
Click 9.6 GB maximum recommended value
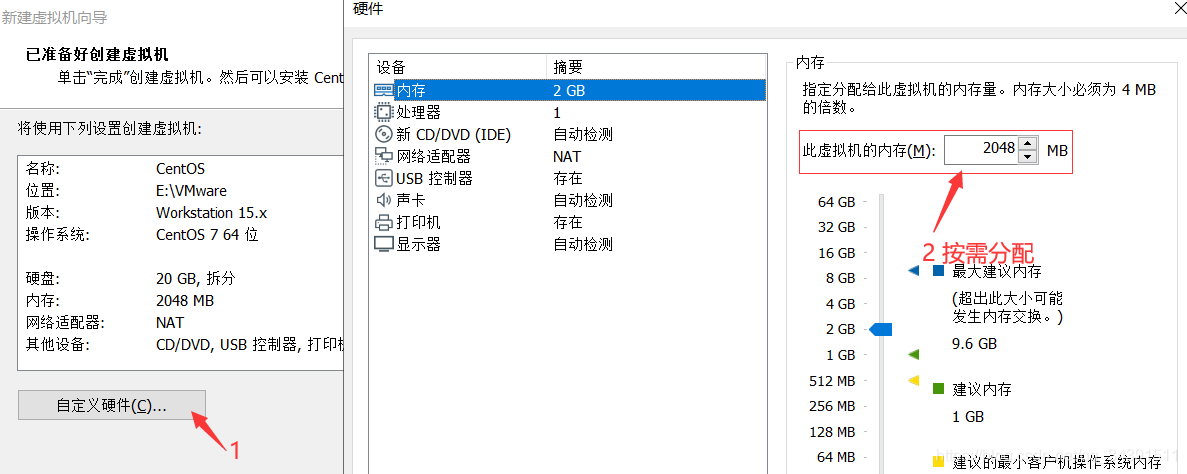pos(974,344)
